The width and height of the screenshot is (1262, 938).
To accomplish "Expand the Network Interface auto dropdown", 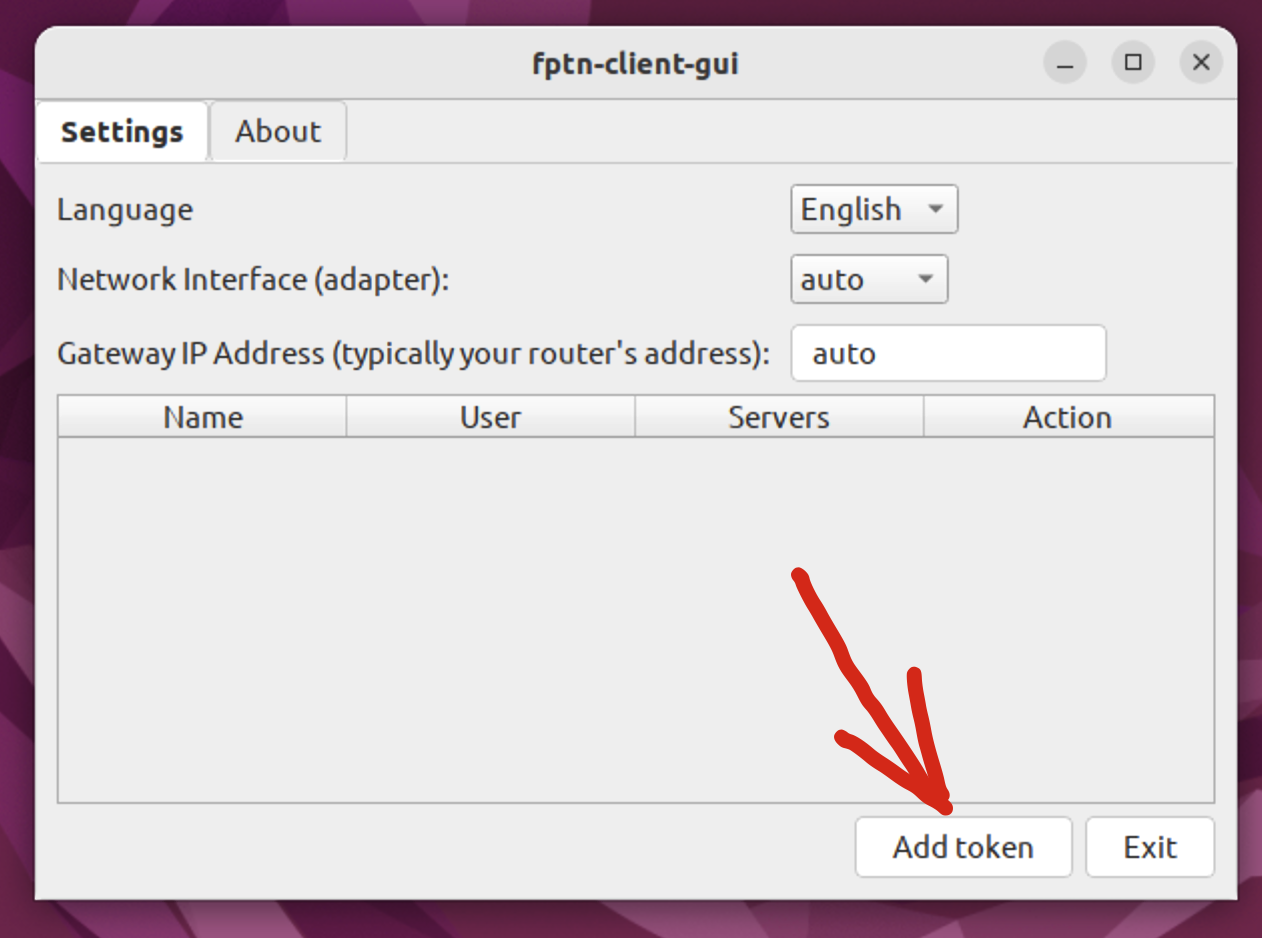I will click(869, 279).
